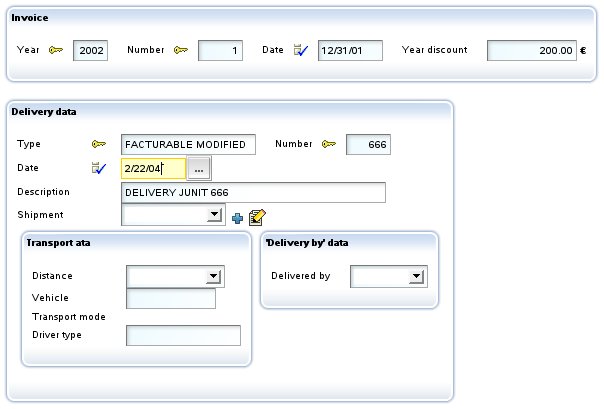
Task: Focus the Vehicle input field
Action: 171,298
